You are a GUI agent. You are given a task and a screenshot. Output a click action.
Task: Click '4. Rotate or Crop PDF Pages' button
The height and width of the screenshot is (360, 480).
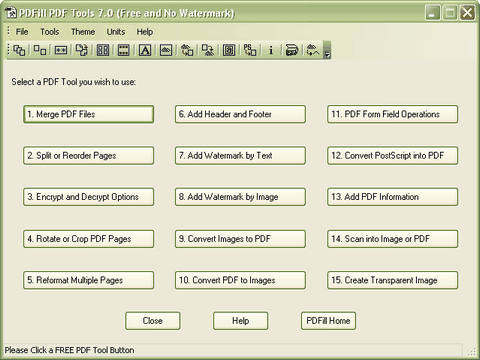[89, 239]
